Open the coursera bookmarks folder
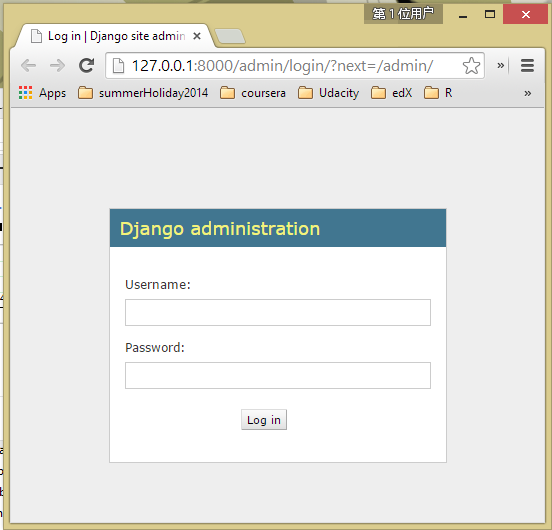Viewport: 552px width, 530px height. pyautogui.click(x=253, y=93)
